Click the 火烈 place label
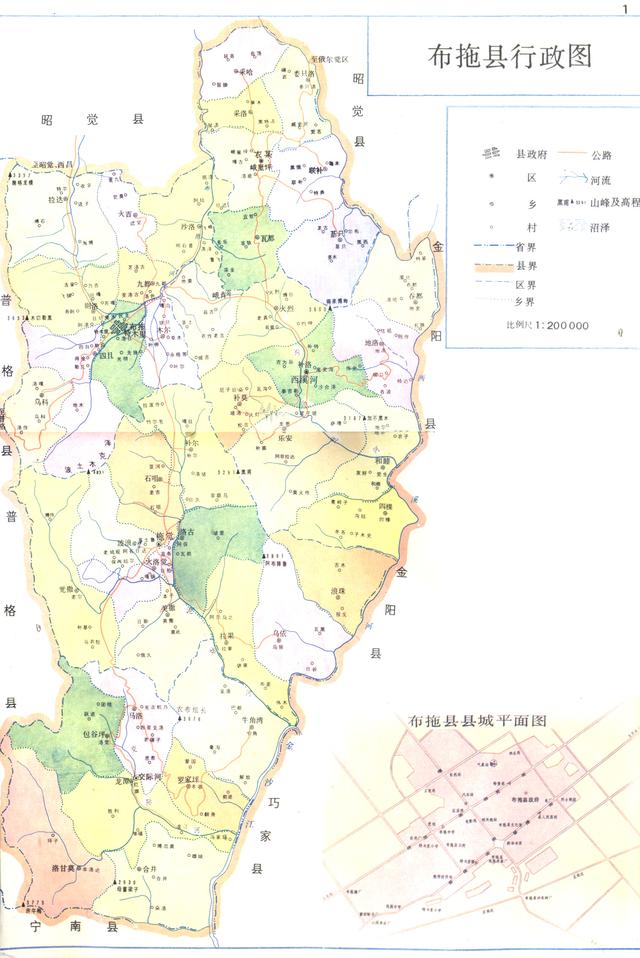The width and height of the screenshot is (640, 958). tap(287, 309)
